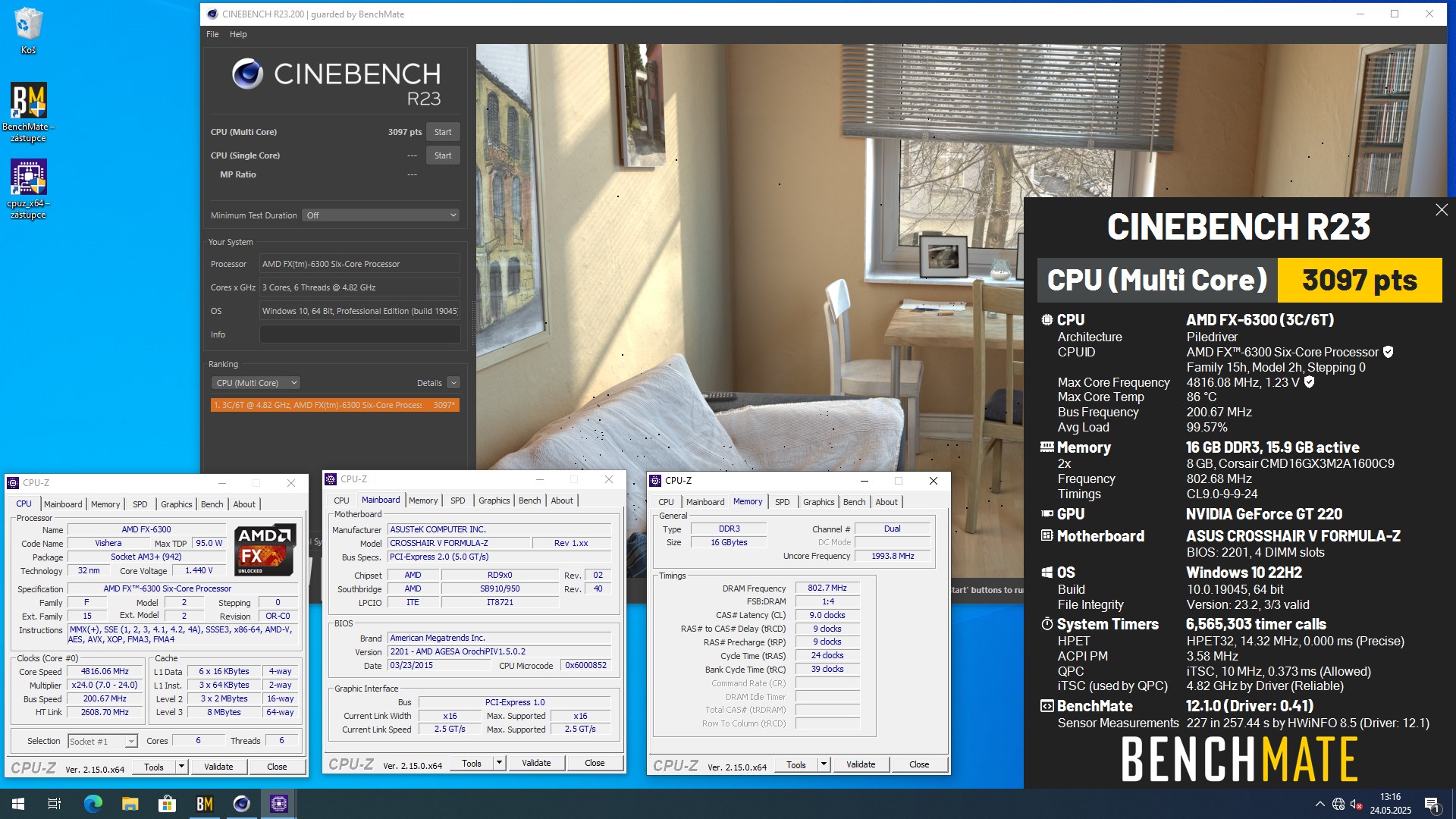Open the File menu in Cinebench

[212, 34]
